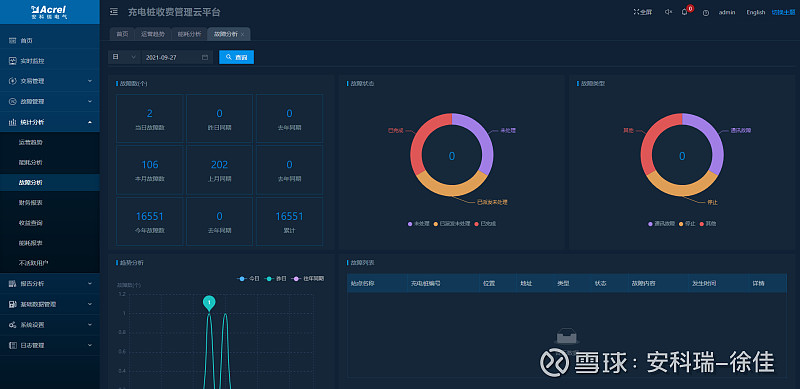Click the 交易管理 icon in sidebar
The image size is (800, 389).
pos(13,81)
